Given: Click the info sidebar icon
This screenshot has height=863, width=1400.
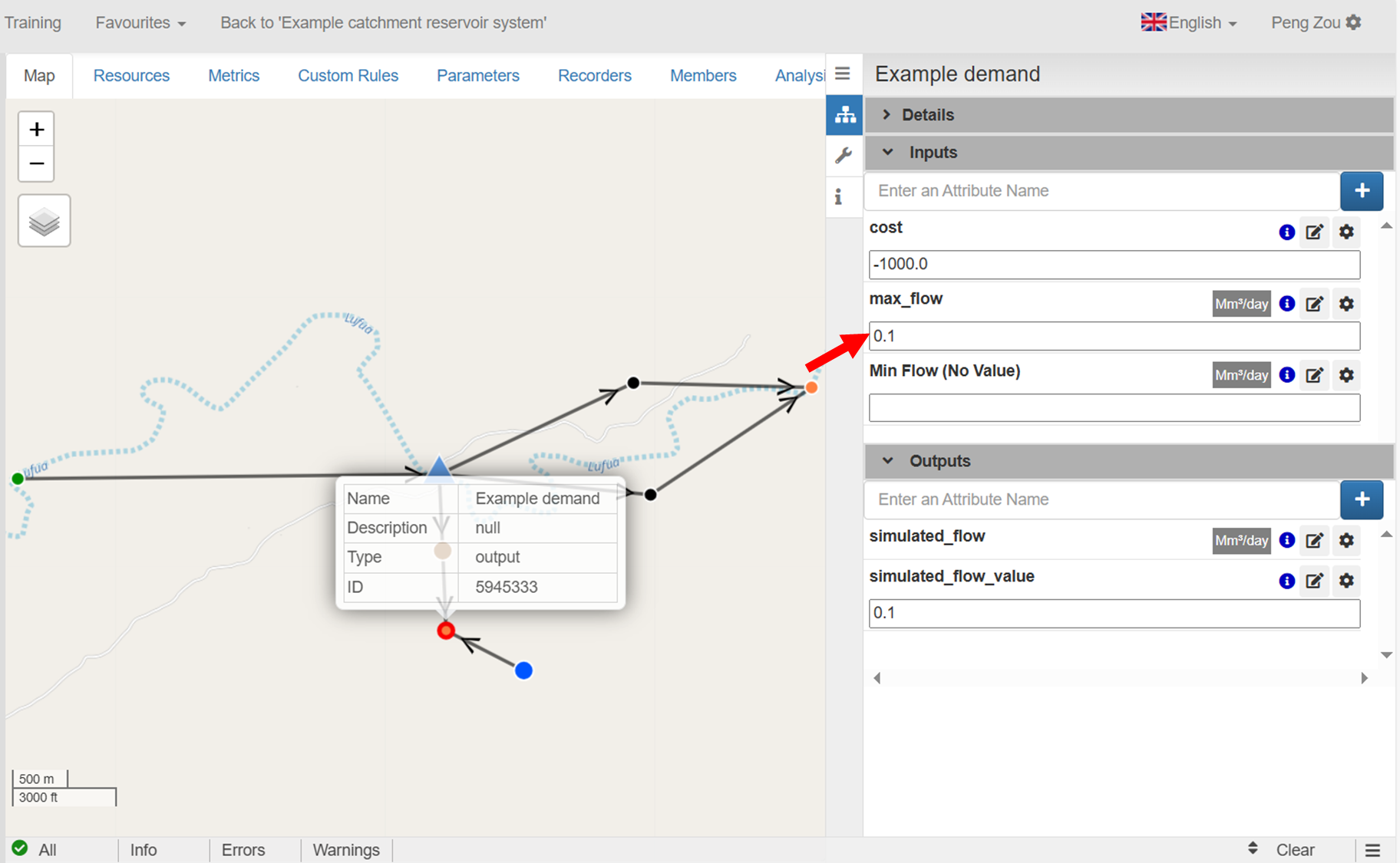Looking at the screenshot, I should coord(839,197).
